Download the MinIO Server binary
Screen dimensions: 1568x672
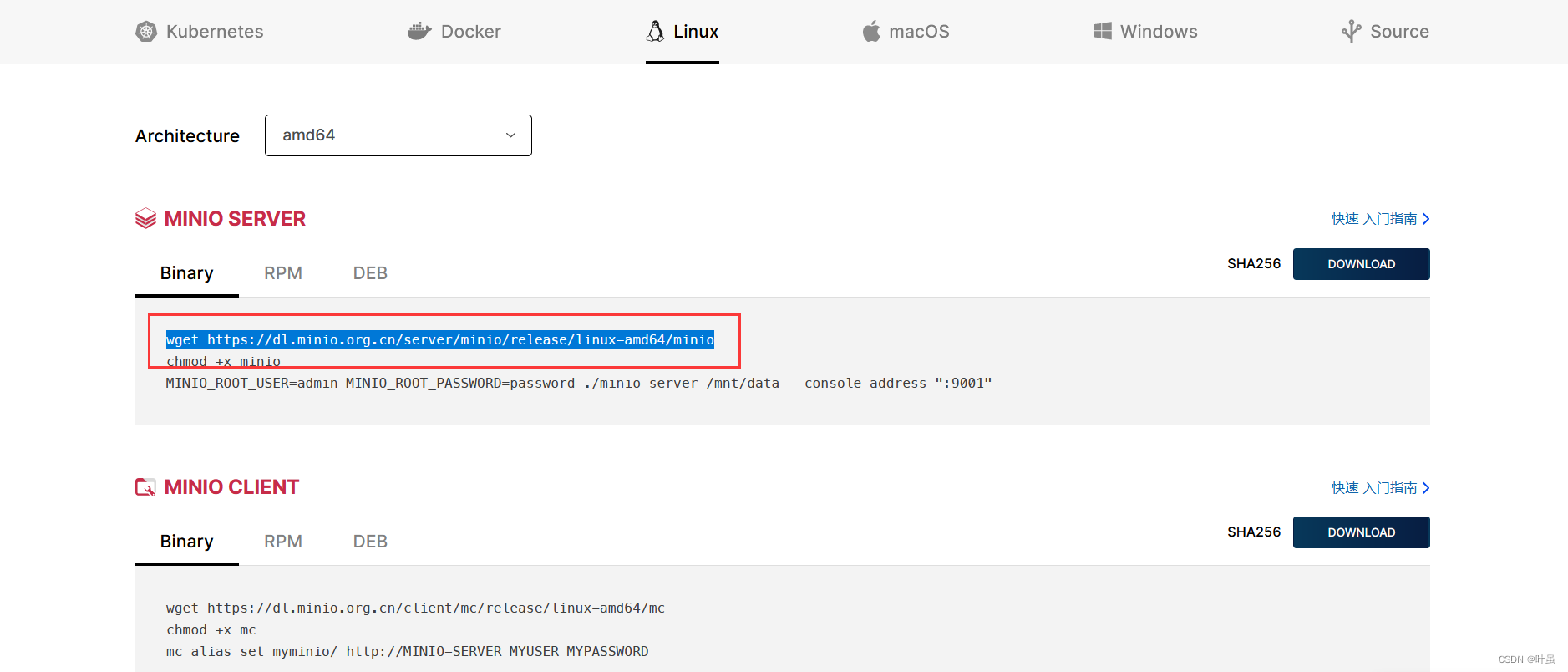tap(1362, 264)
